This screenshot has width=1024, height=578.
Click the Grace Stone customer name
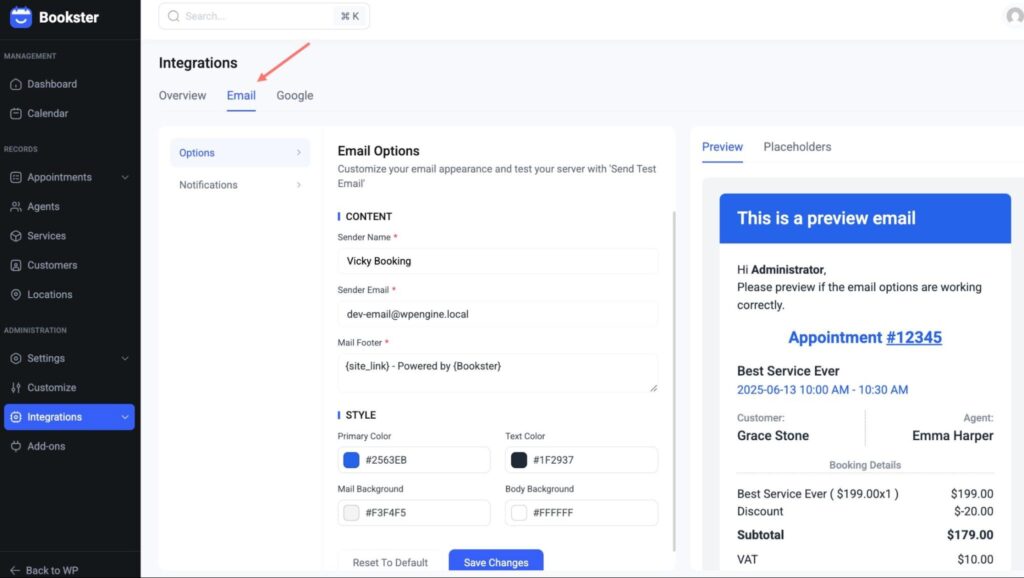[773, 436]
